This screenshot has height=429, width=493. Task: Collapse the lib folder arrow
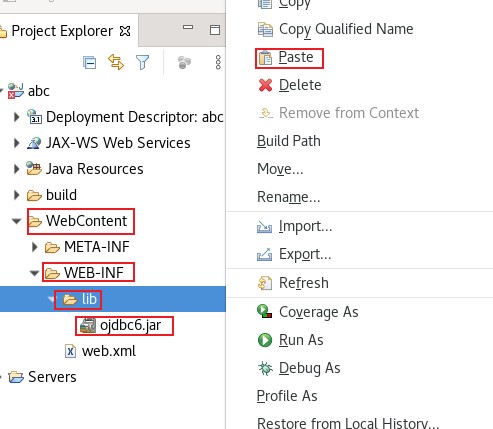[x=51, y=299]
